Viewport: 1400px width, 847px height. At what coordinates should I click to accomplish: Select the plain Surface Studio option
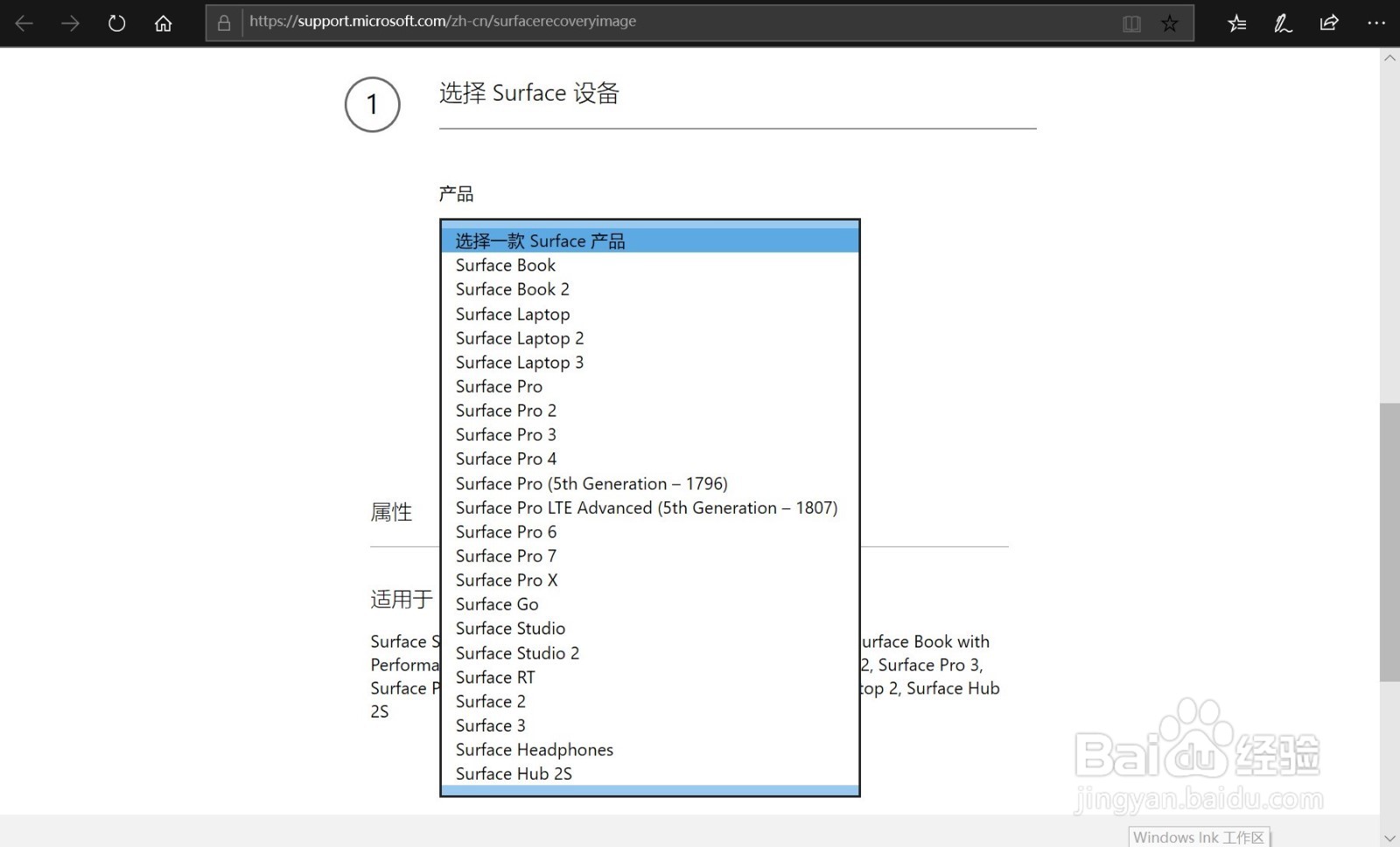[x=650, y=629]
